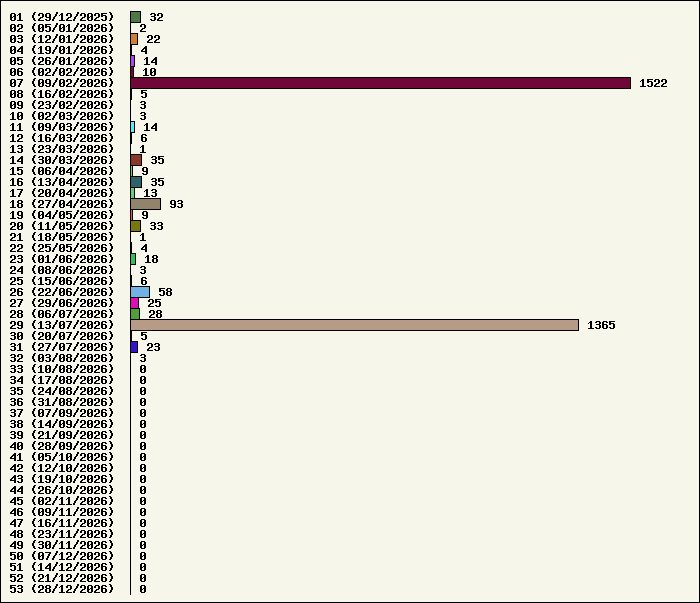This screenshot has height=603, width=700.
Task: Click the brown week 14 bar
Action: tap(136, 160)
